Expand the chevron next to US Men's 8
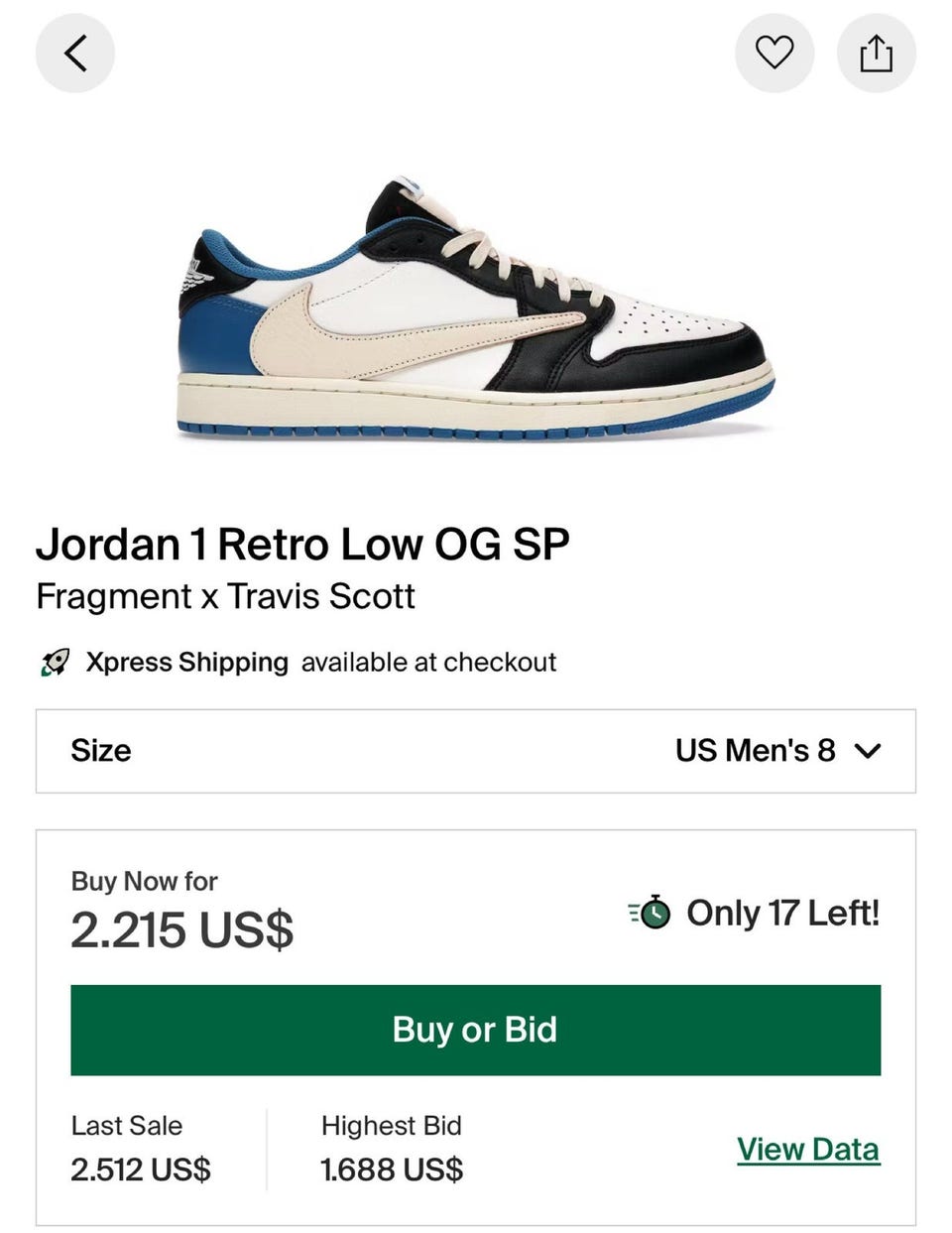This screenshot has height=1233, width=952. 868,751
